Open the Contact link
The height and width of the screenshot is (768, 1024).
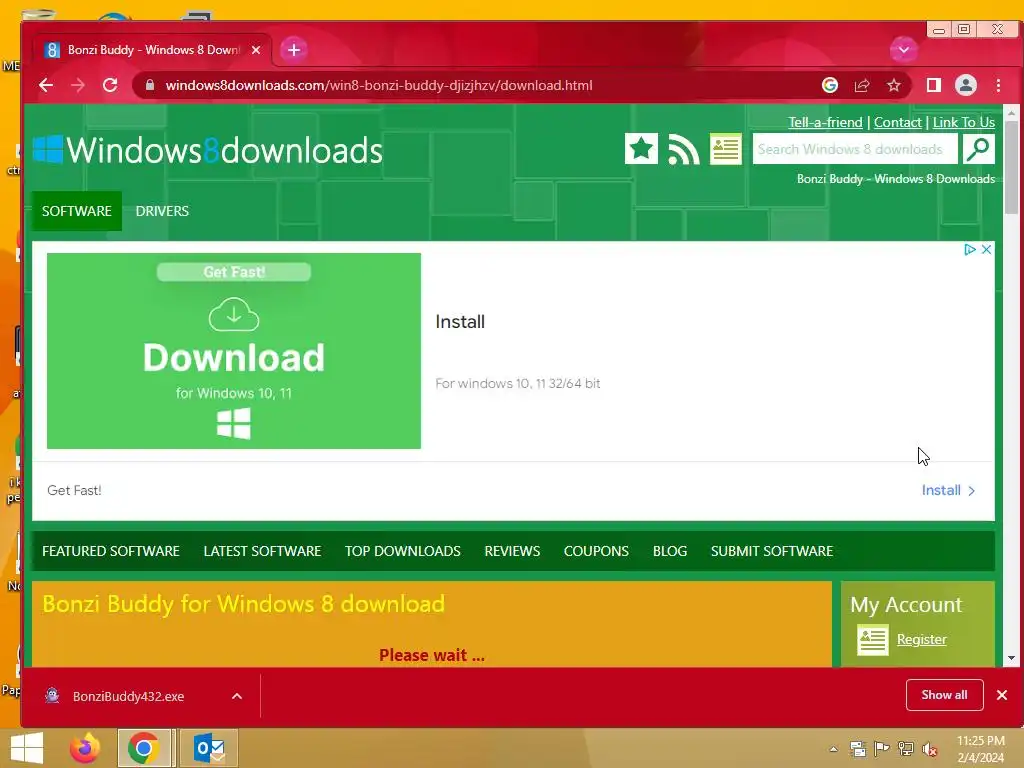tap(897, 122)
